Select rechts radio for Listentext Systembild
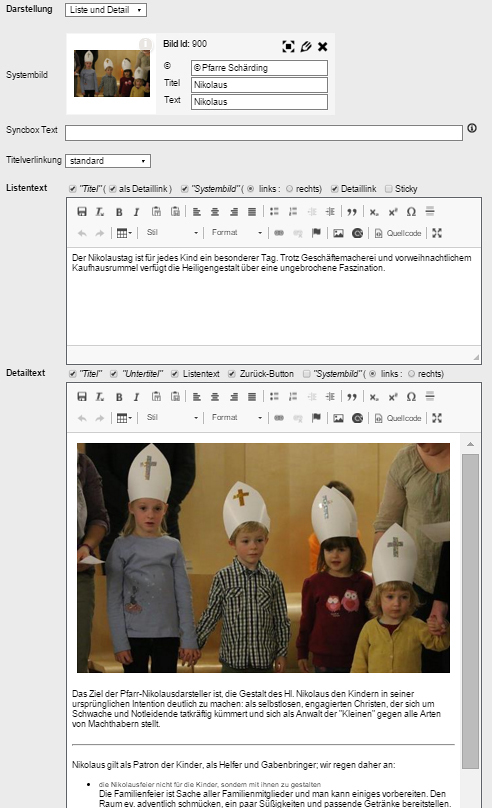Viewport: 492px width, 808px height. (289, 189)
